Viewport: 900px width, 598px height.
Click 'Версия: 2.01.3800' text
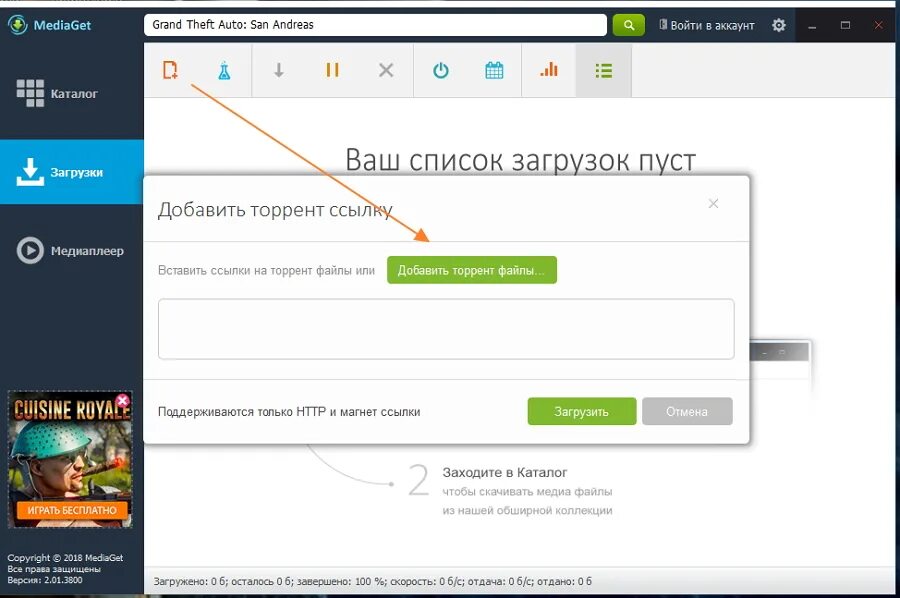tap(45, 580)
